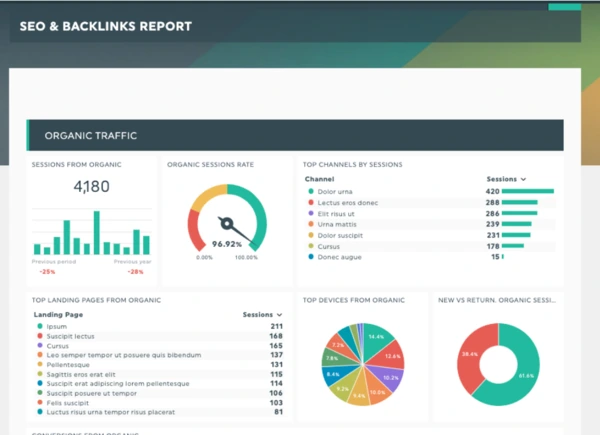Sort landing pages by Sessions column arrow
This screenshot has height=435, width=600.
(x=280, y=314)
